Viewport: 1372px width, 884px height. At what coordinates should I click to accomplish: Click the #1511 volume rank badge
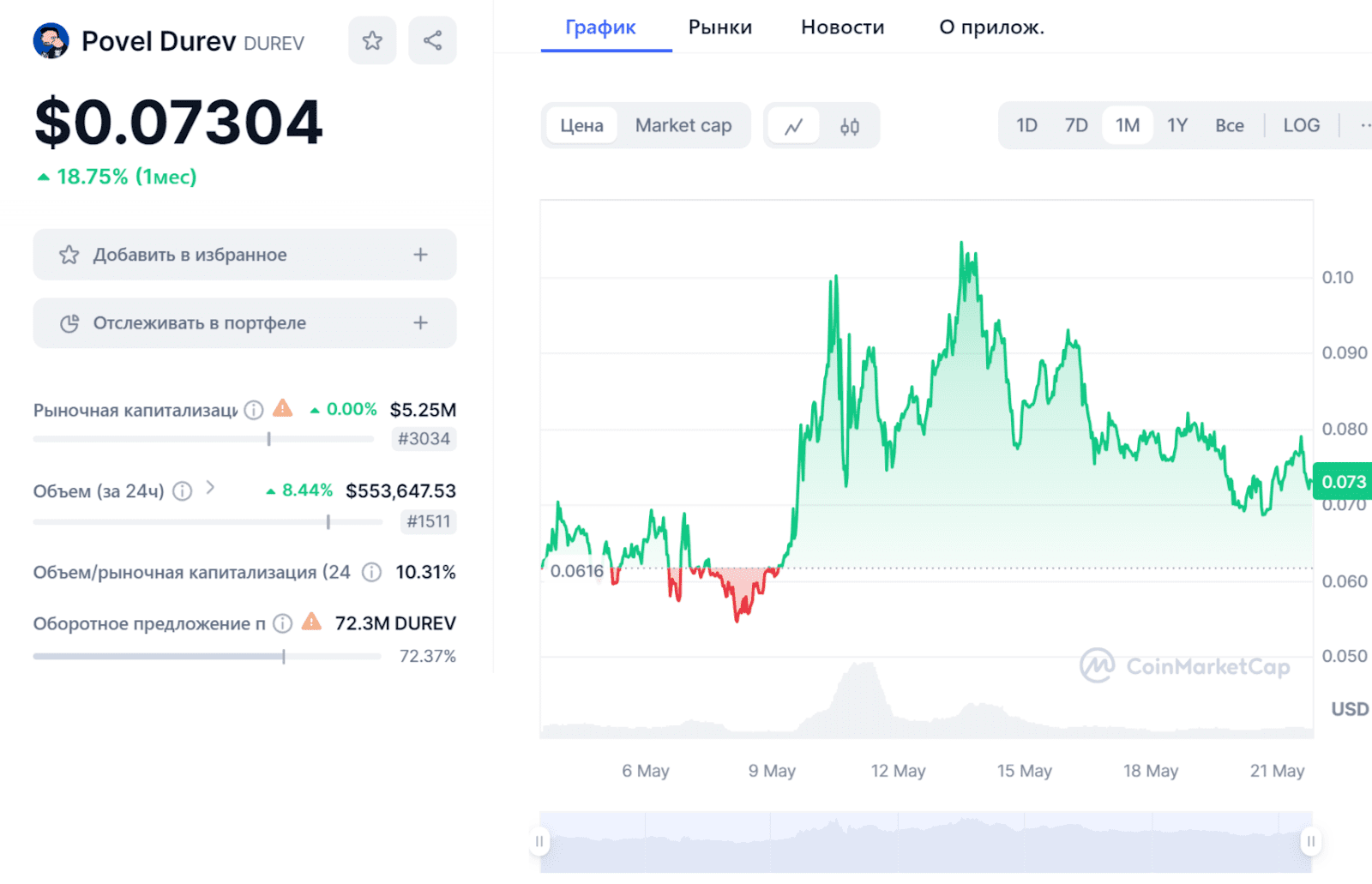[428, 521]
